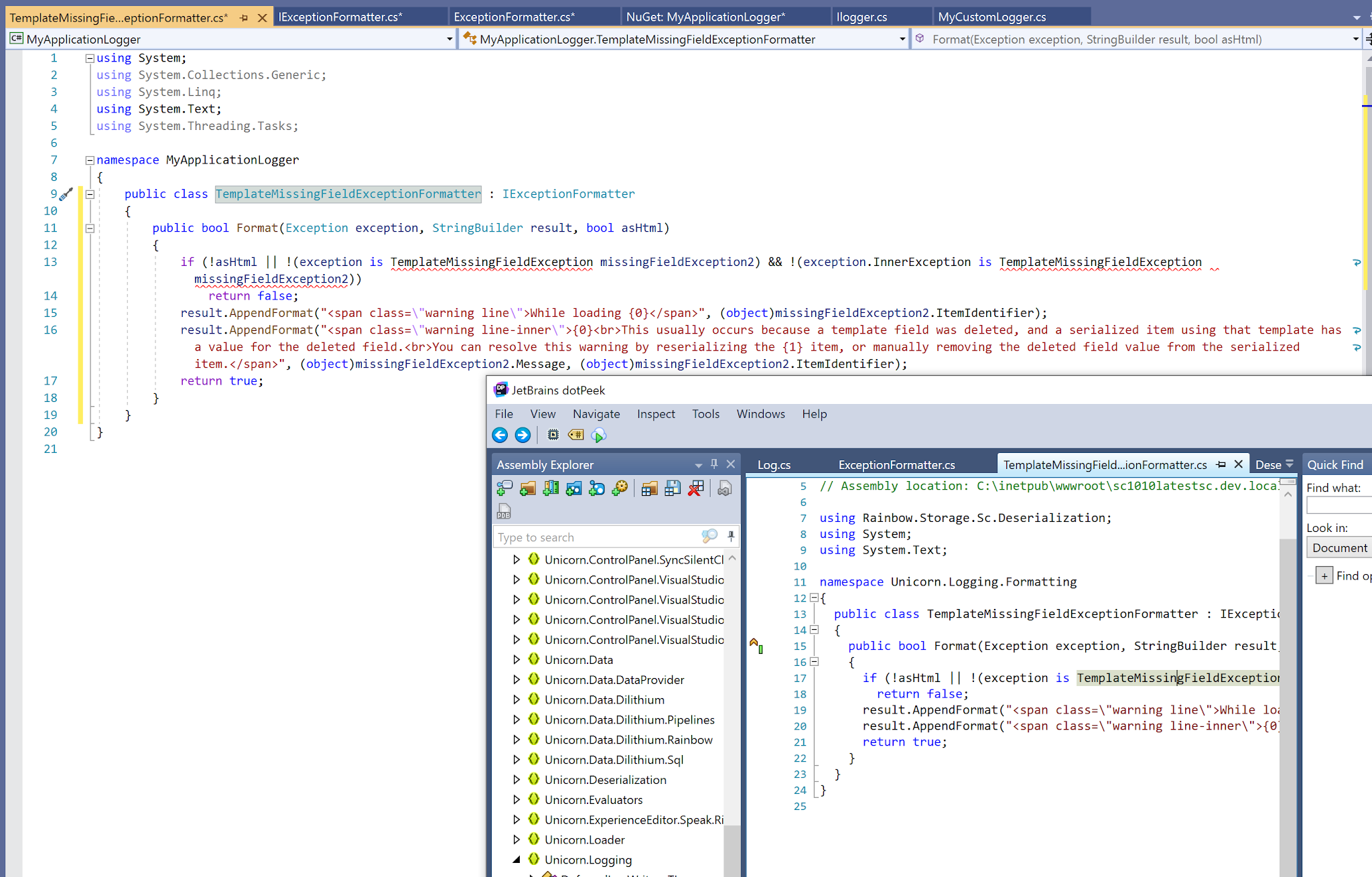Open Assembly Explorer window options dropdown
Image resolution: width=1372 pixels, height=877 pixels.
click(x=698, y=464)
